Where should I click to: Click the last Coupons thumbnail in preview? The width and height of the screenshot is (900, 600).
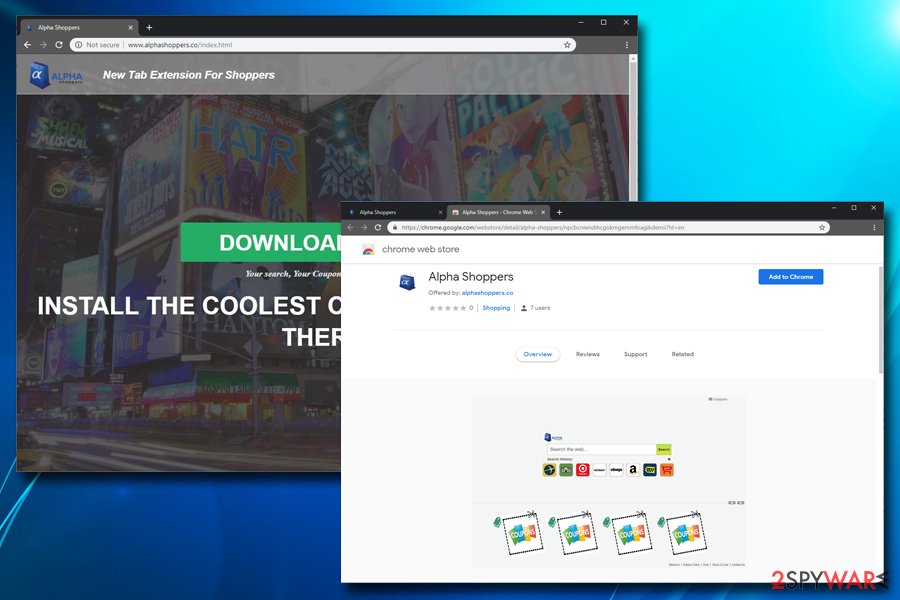[686, 533]
